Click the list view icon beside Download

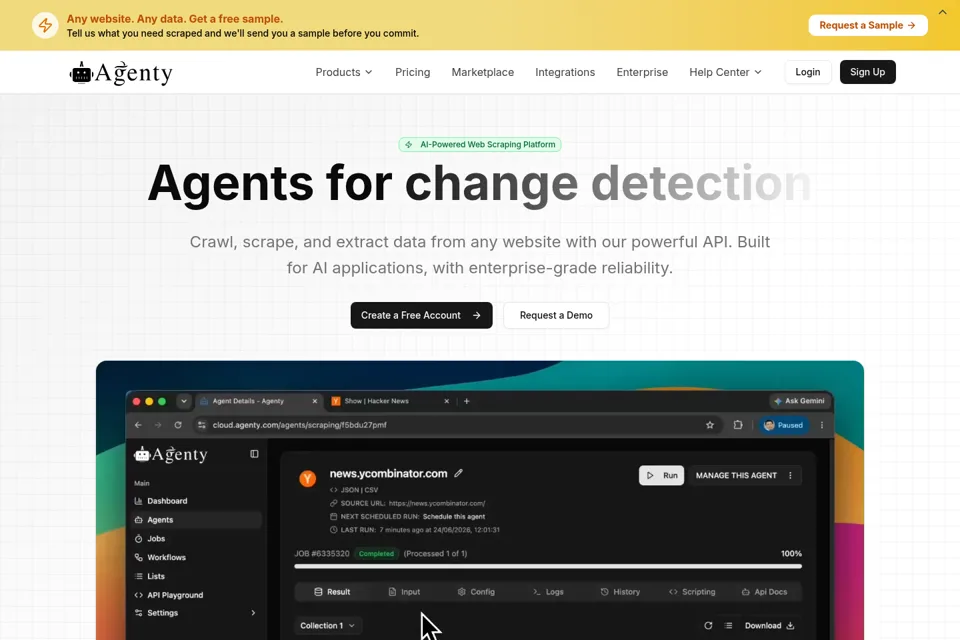(728, 625)
